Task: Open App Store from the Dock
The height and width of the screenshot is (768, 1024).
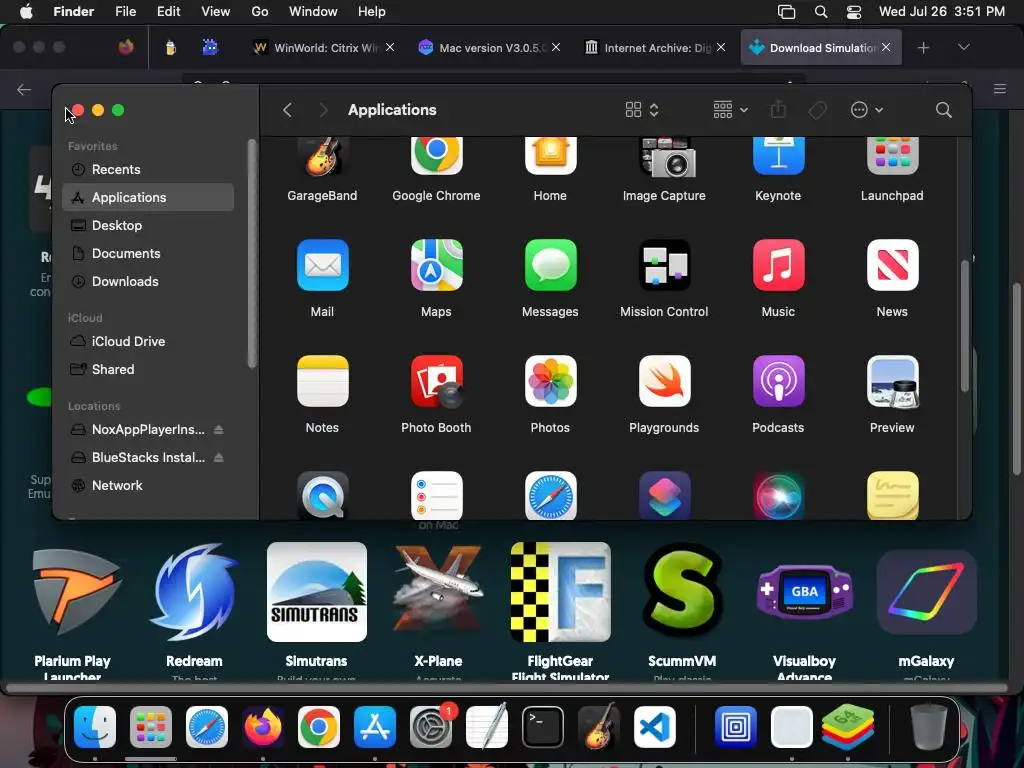Action: (x=375, y=727)
